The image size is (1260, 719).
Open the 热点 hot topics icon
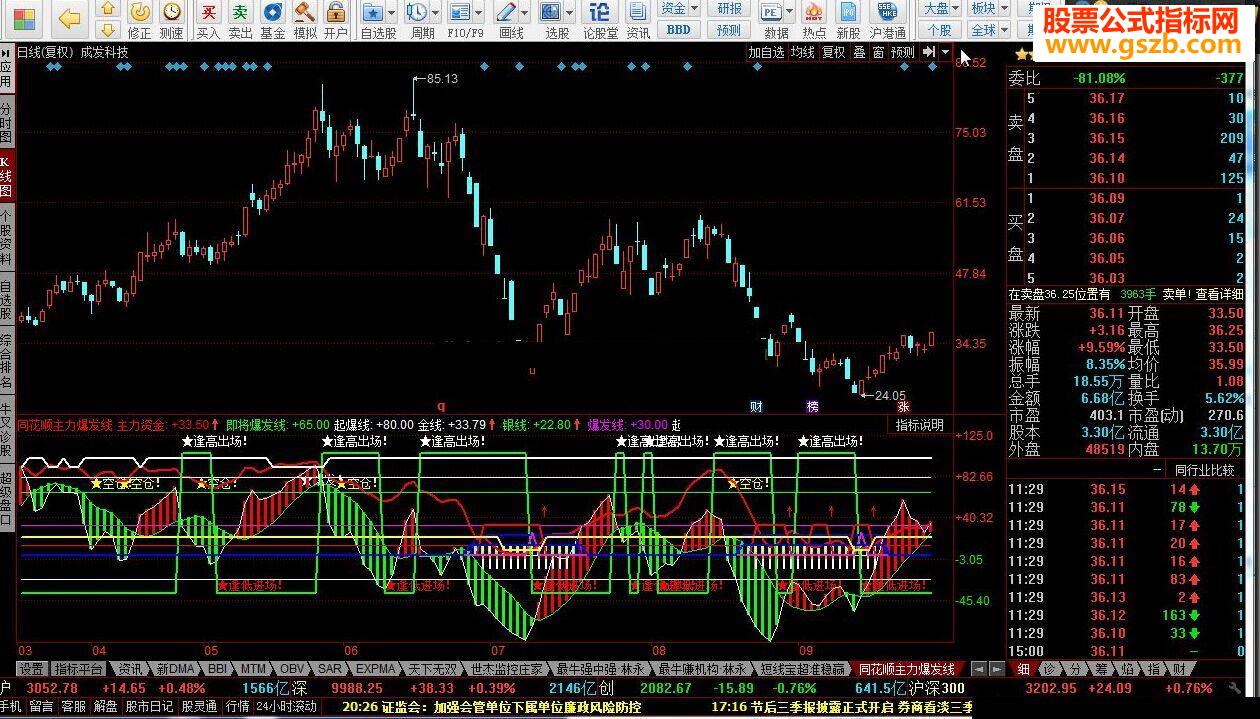815,20
